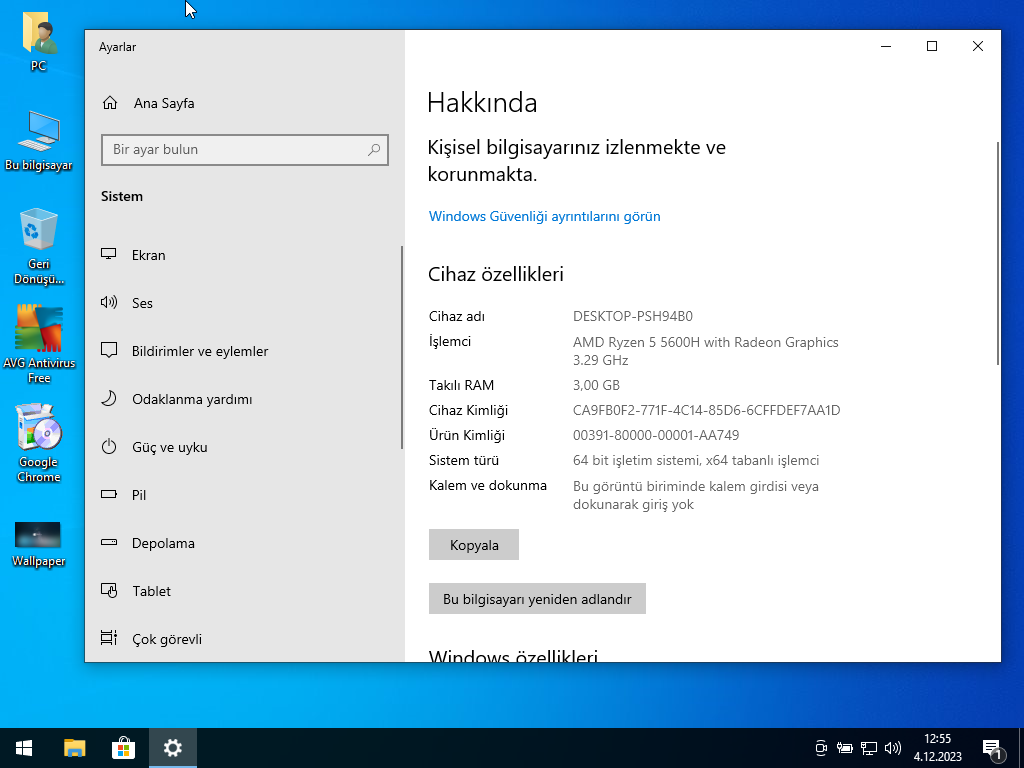Select the Tablet settings entry

pos(243,591)
